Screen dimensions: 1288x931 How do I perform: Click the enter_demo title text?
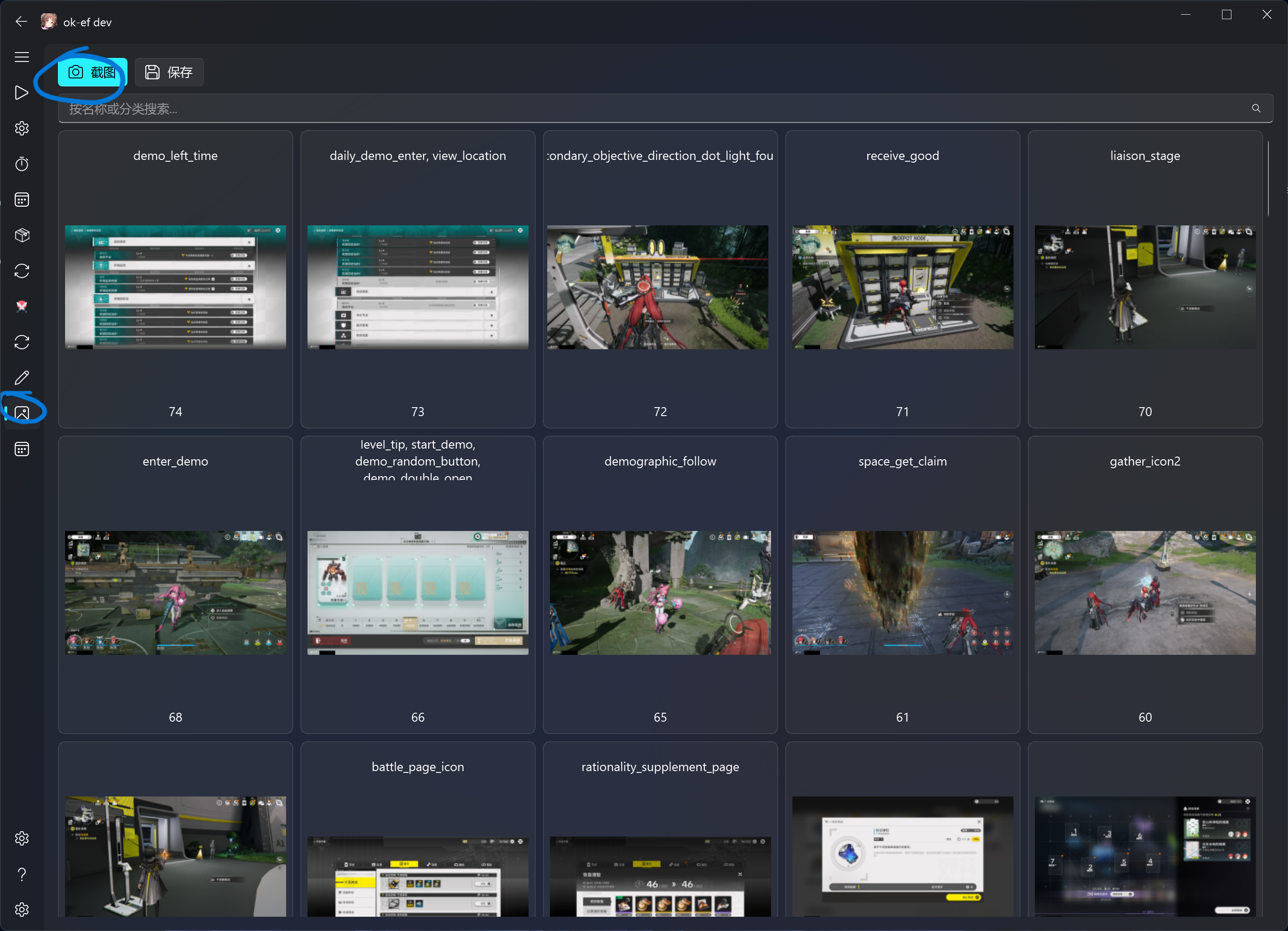pyautogui.click(x=176, y=461)
